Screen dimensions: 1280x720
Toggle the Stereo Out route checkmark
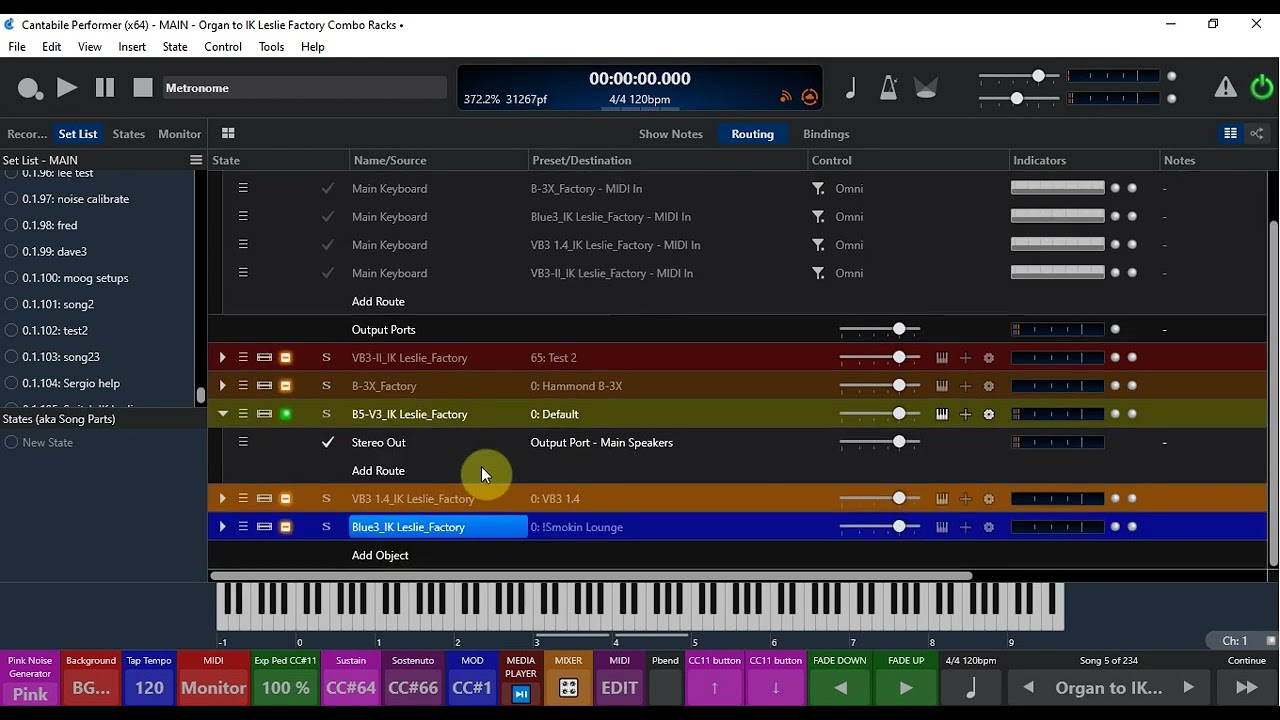(x=327, y=442)
